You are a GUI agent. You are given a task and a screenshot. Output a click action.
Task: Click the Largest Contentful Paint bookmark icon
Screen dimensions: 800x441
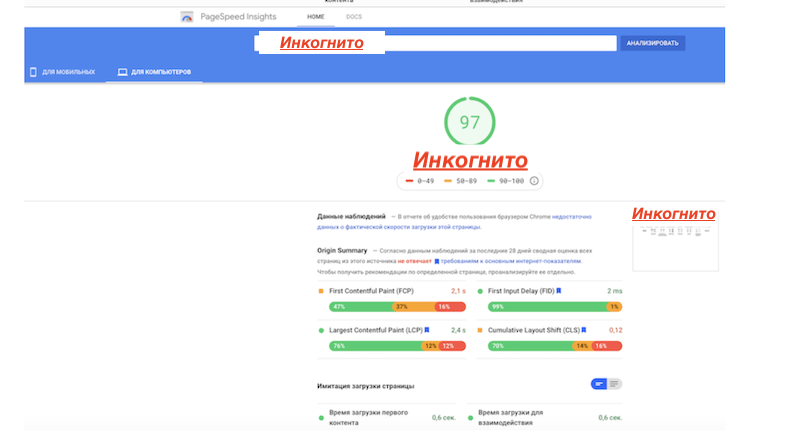point(427,330)
